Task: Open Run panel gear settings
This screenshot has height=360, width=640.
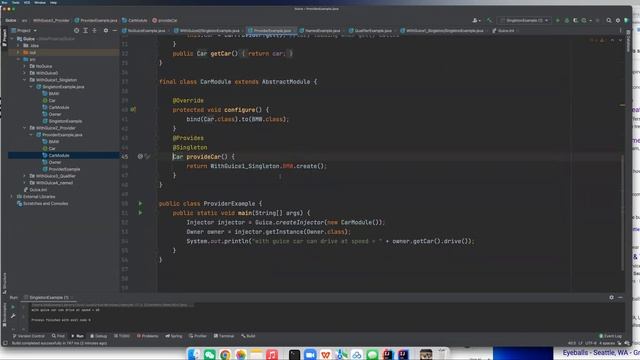Action: (x=611, y=298)
